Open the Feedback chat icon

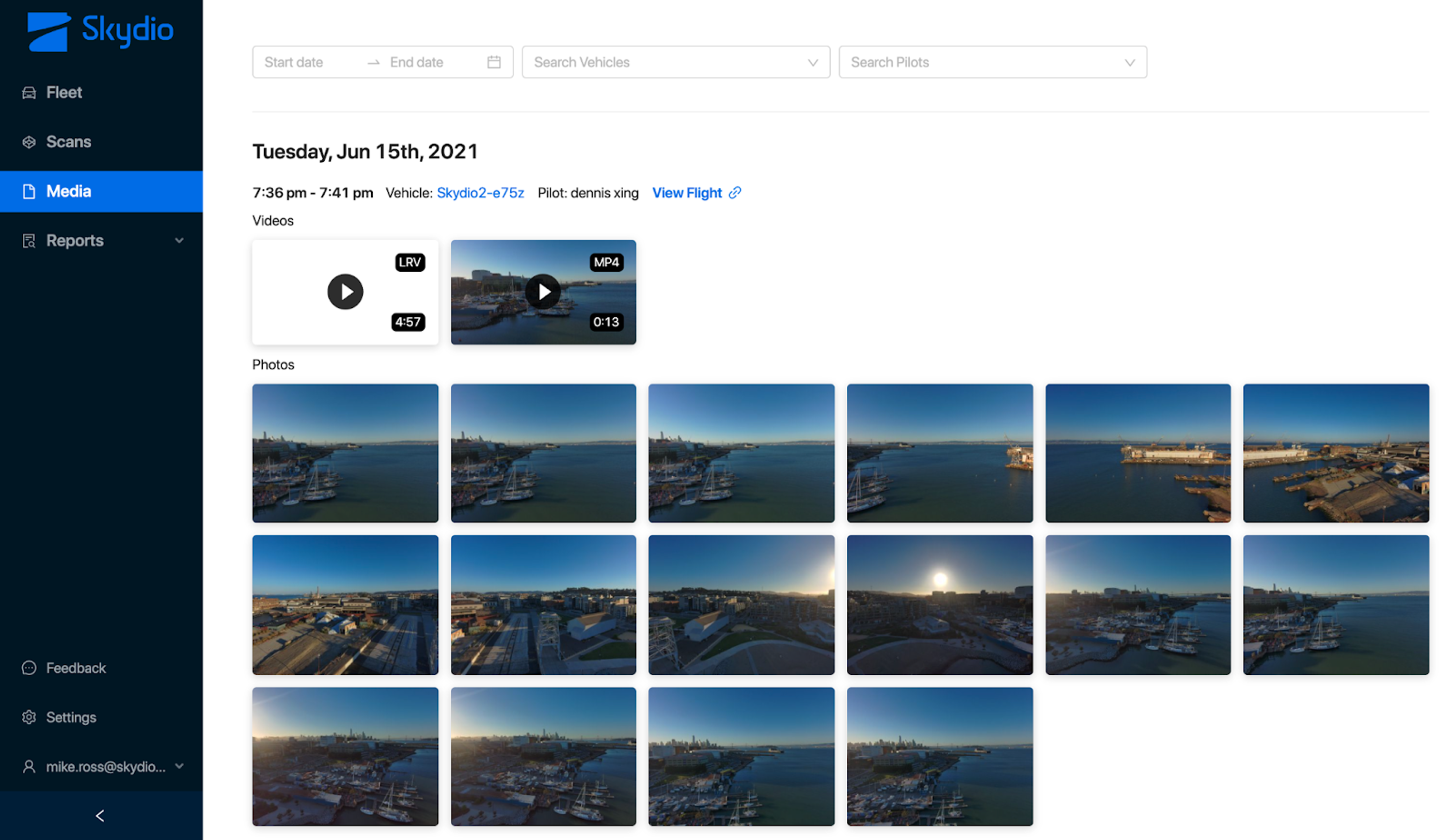[x=29, y=668]
